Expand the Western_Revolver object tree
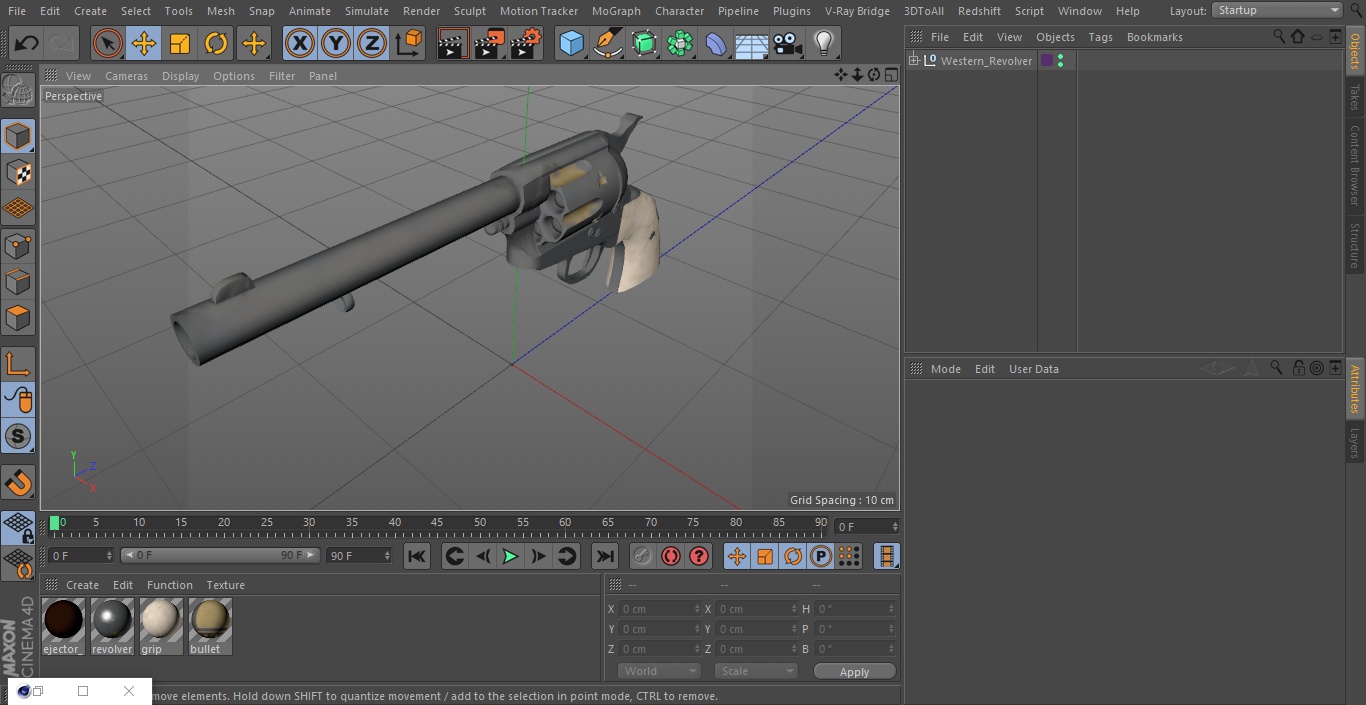Screen dimensions: 1366x705 [x=913, y=61]
